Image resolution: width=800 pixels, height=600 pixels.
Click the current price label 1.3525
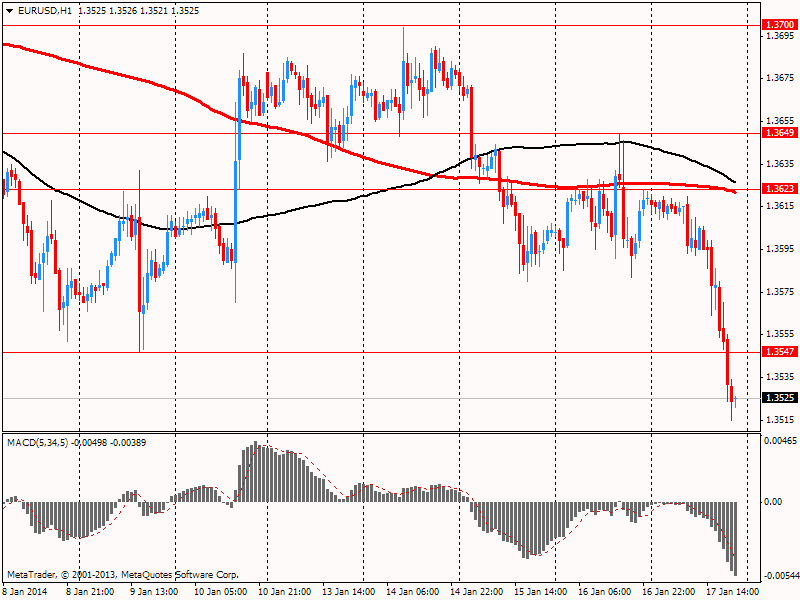coord(780,397)
